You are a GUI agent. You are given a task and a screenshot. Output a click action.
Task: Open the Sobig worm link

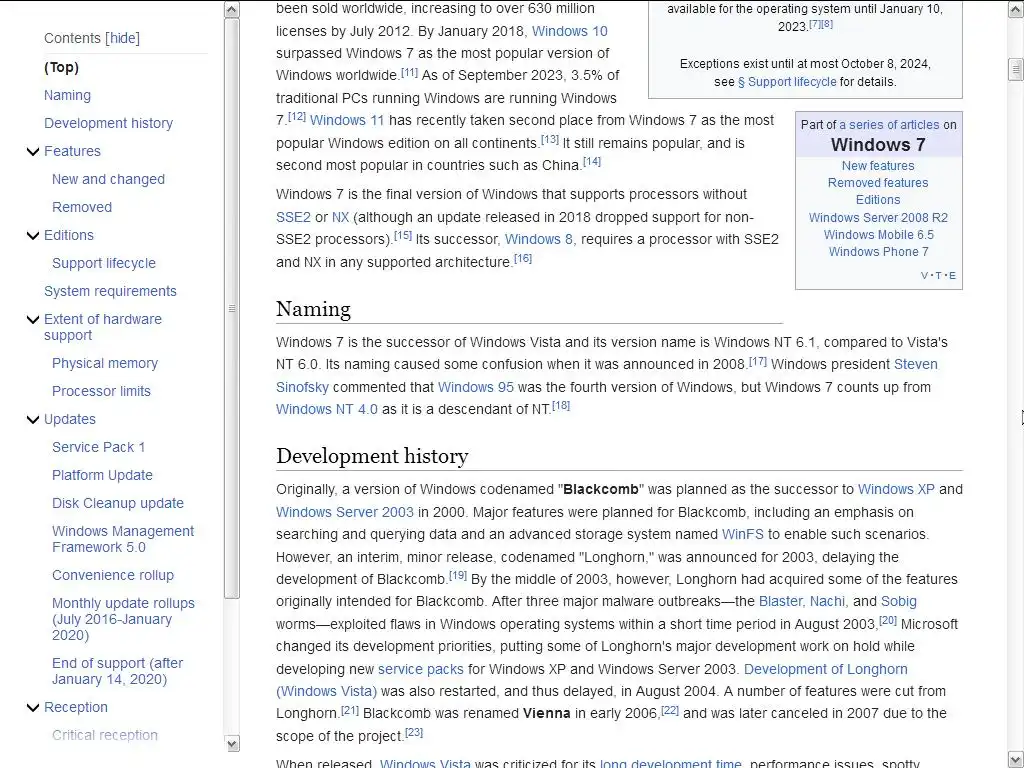[899, 601]
